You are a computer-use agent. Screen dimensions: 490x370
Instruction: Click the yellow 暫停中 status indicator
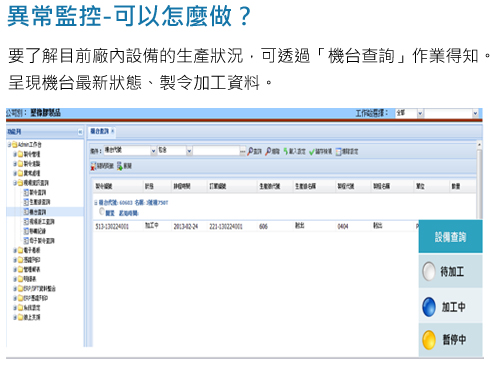coord(429,340)
